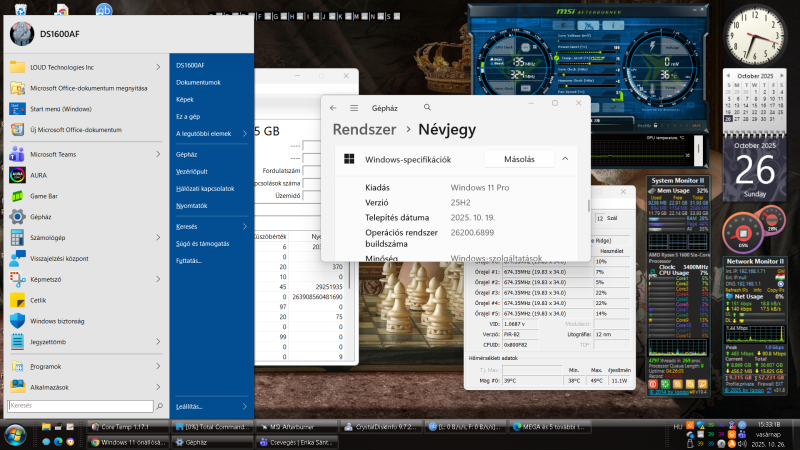The width and height of the screenshot is (800, 450).
Task: Expand Programok submenu arrow
Action: pyautogui.click(x=158, y=366)
